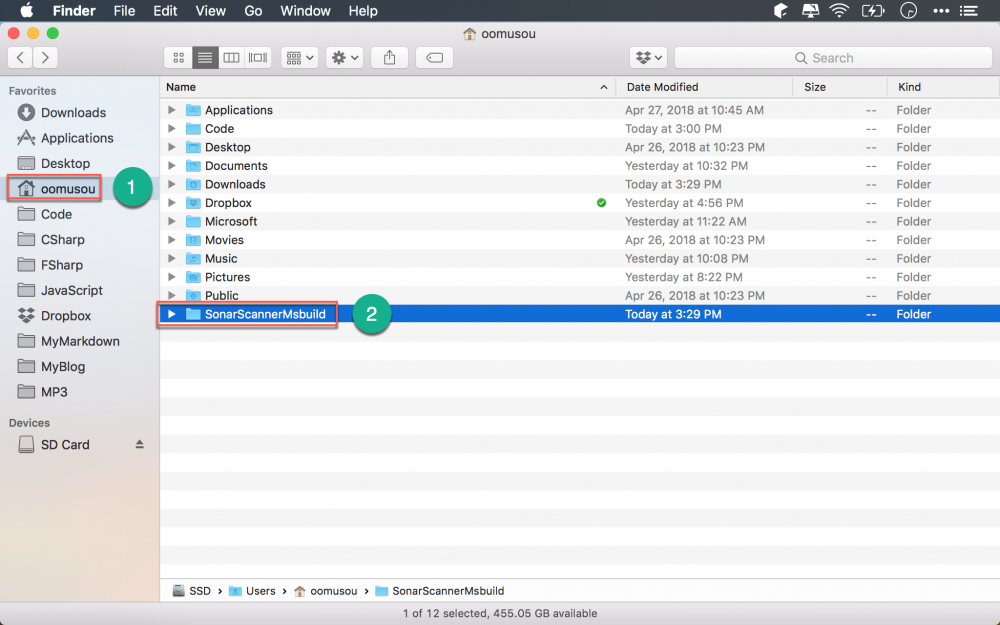
Task: Click the Wi-Fi icon in the menu bar
Action: pos(838,11)
